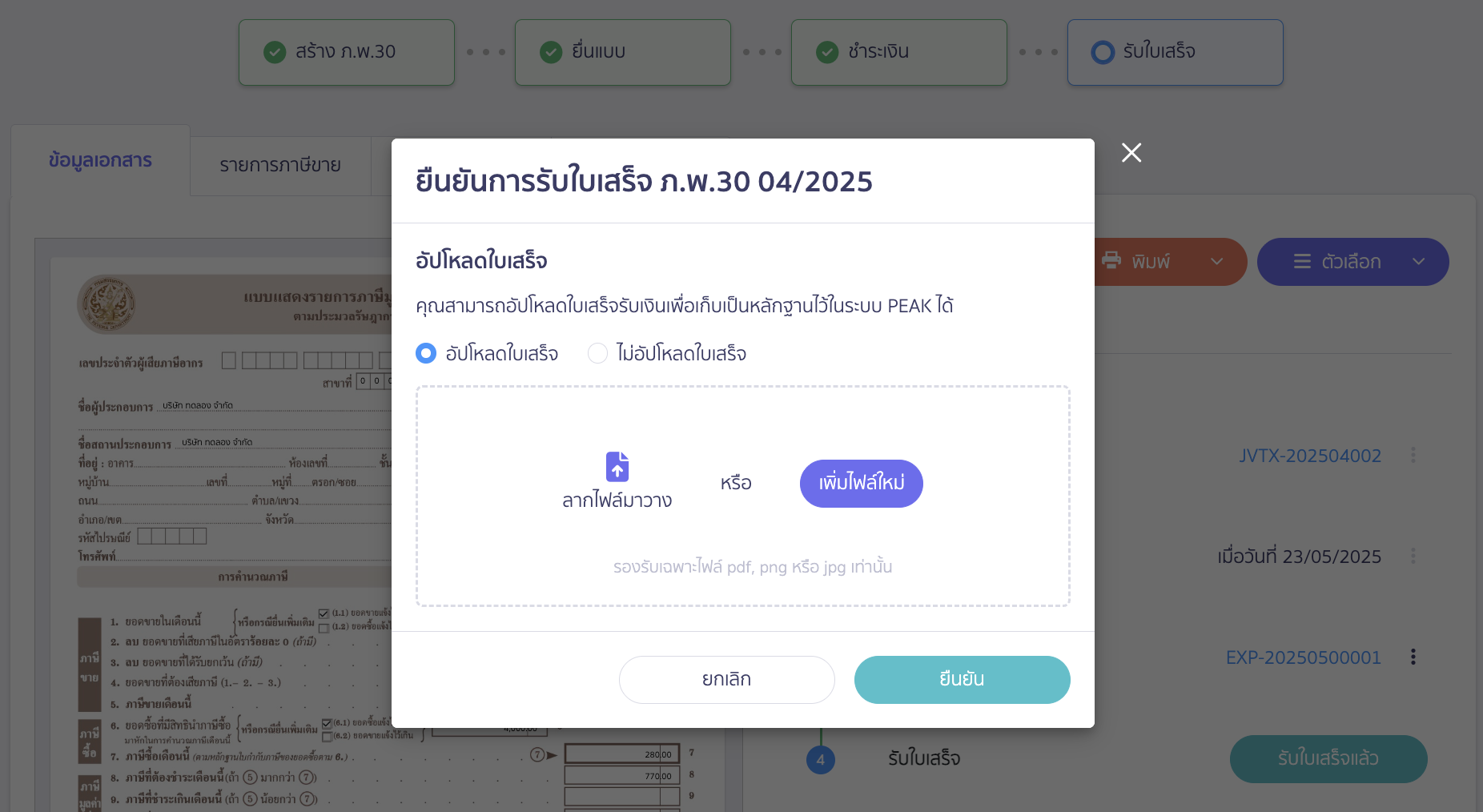Screen dimensions: 1483x812
Task: Click the เพิ่มไฟล์ใหม่ button
Action: (x=861, y=483)
